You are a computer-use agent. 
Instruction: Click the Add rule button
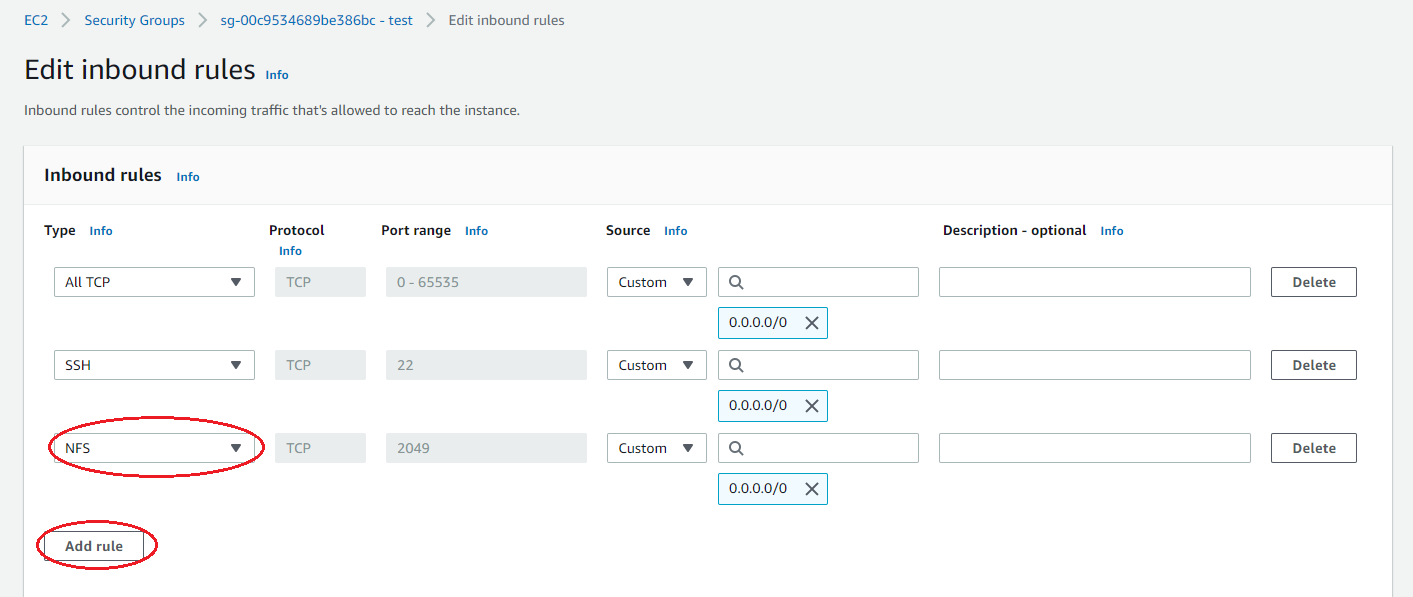tap(94, 546)
